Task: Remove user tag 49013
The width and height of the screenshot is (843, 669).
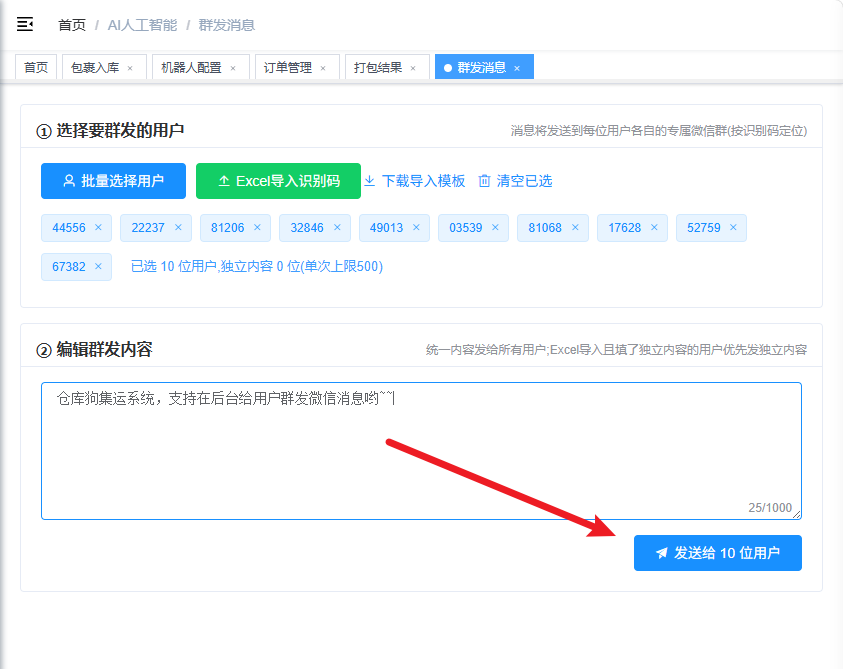Action: (x=416, y=227)
